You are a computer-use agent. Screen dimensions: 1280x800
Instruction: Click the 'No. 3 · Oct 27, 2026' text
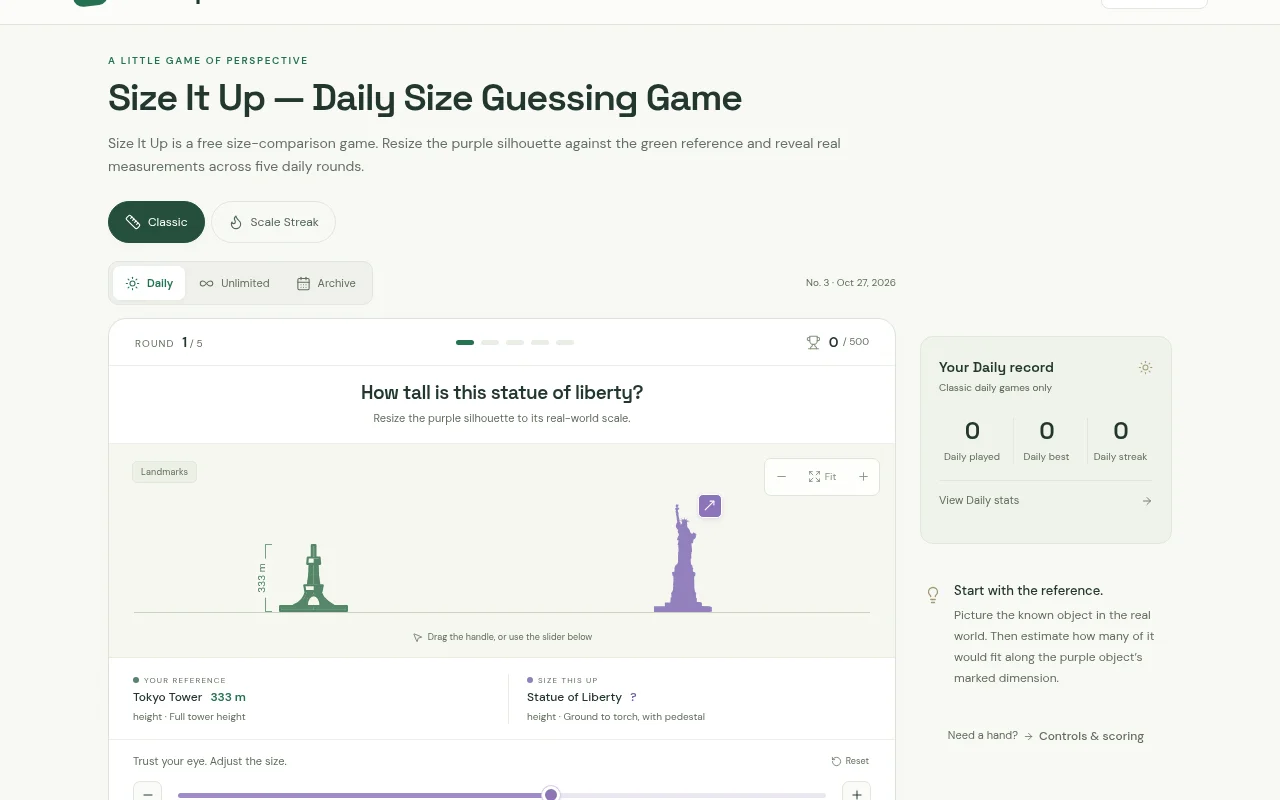click(x=851, y=283)
